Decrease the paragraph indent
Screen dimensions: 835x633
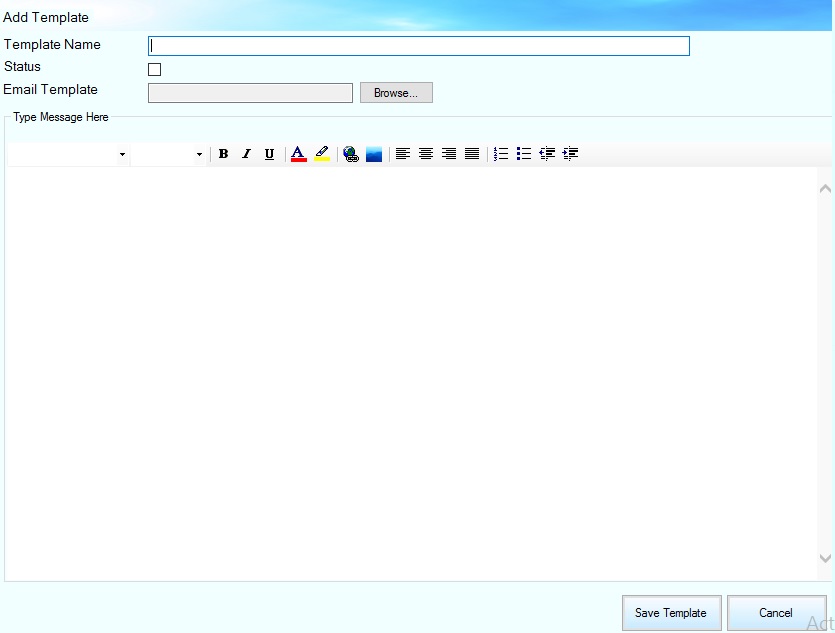(x=547, y=154)
